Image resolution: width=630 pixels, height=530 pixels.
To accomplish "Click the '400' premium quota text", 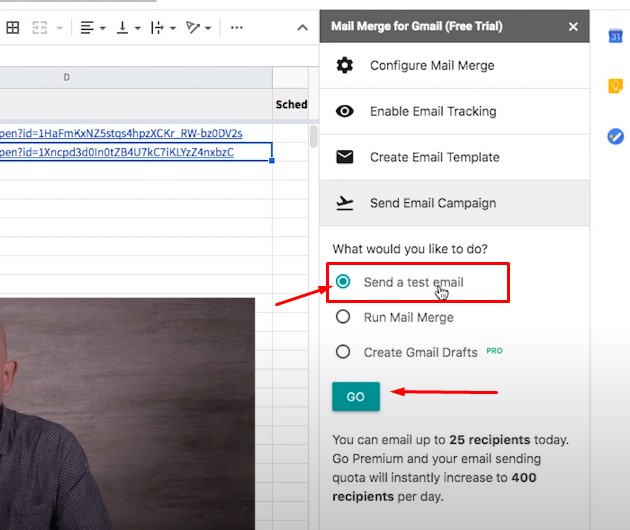I will pyautogui.click(x=524, y=477).
